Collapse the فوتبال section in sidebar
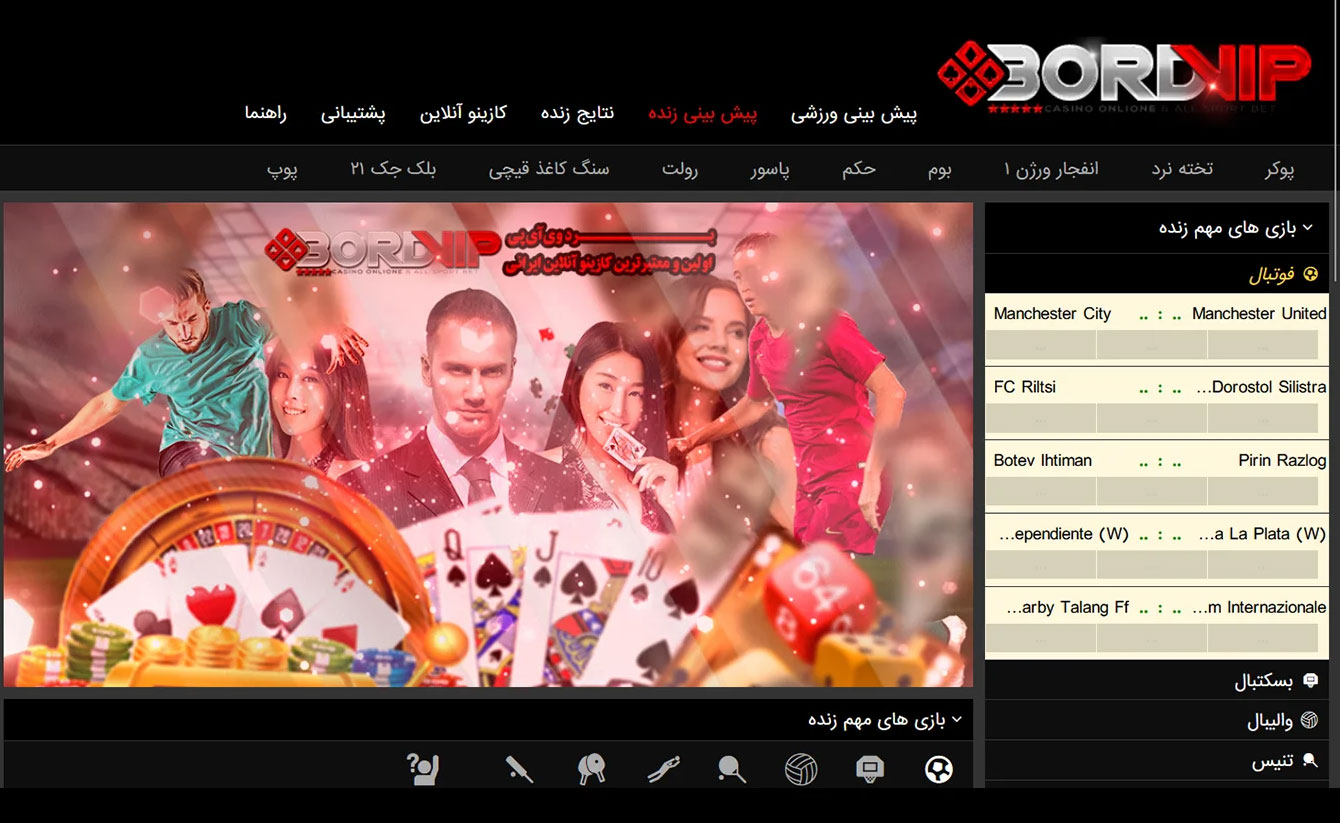Image resolution: width=1340 pixels, height=823 pixels. 1157,274
